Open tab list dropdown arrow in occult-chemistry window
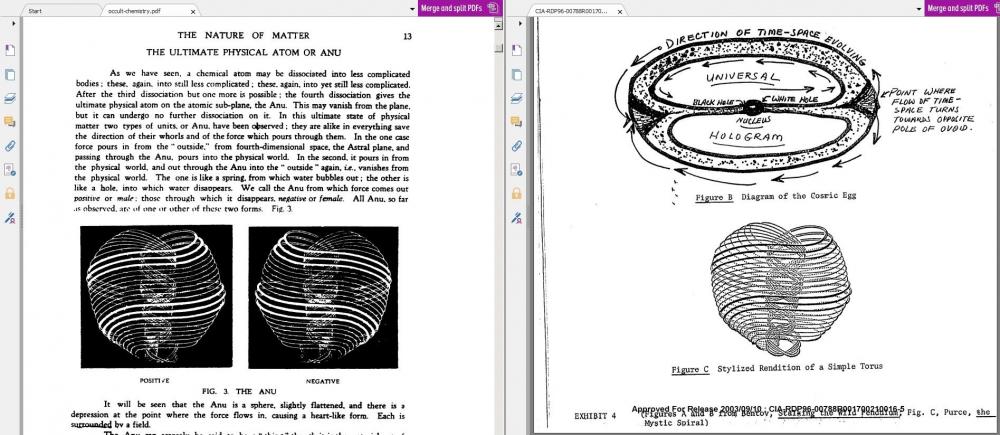 [411, 8]
